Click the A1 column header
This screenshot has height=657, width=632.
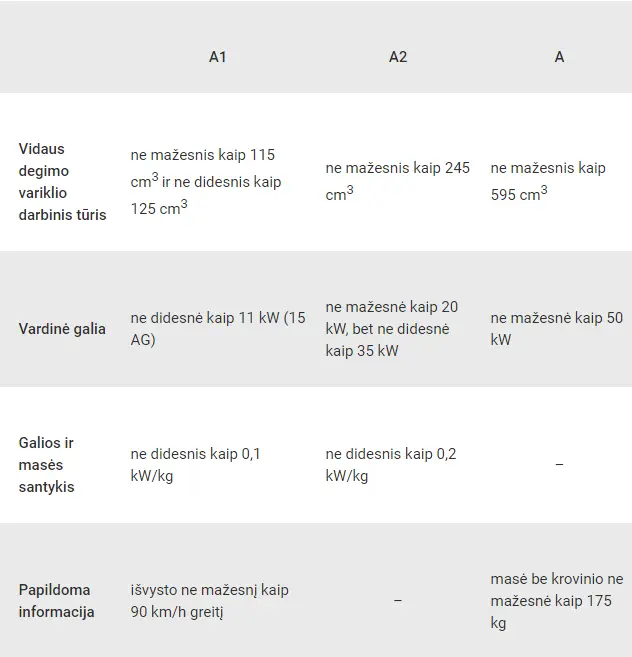(218, 57)
